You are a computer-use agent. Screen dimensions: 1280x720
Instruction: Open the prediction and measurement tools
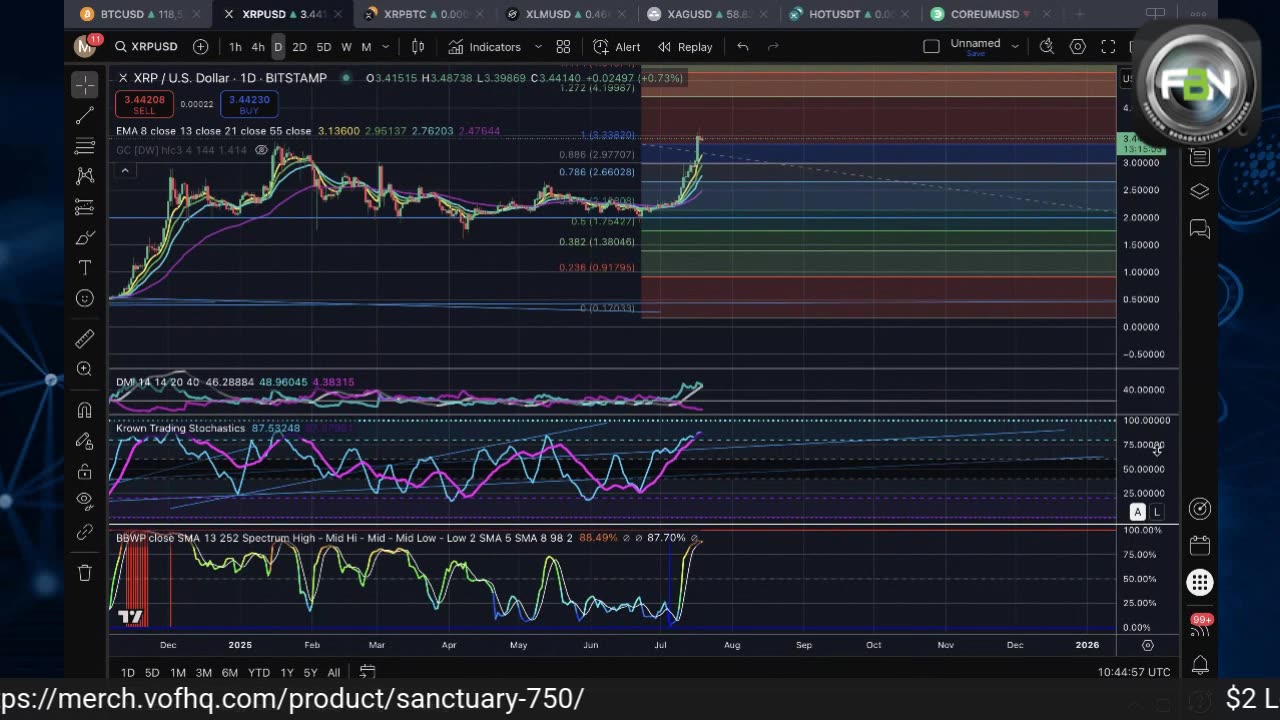point(85,207)
